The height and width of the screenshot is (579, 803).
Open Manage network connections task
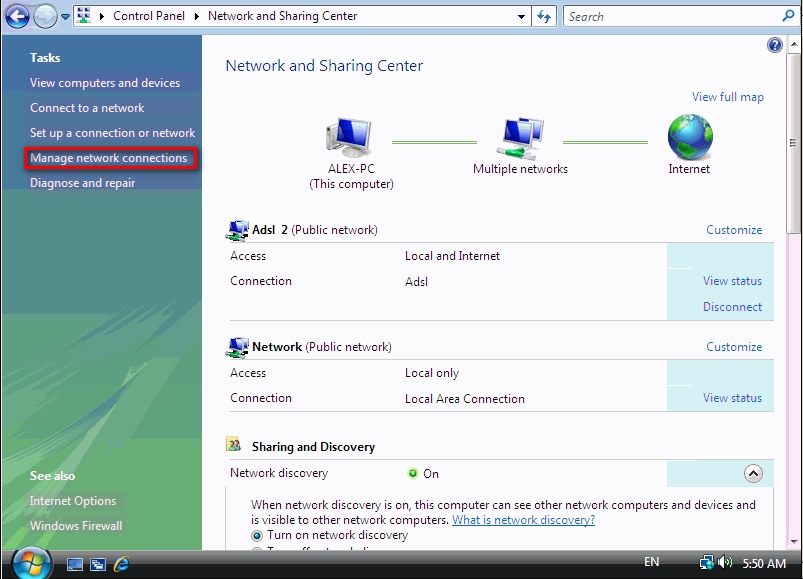(x=108, y=158)
